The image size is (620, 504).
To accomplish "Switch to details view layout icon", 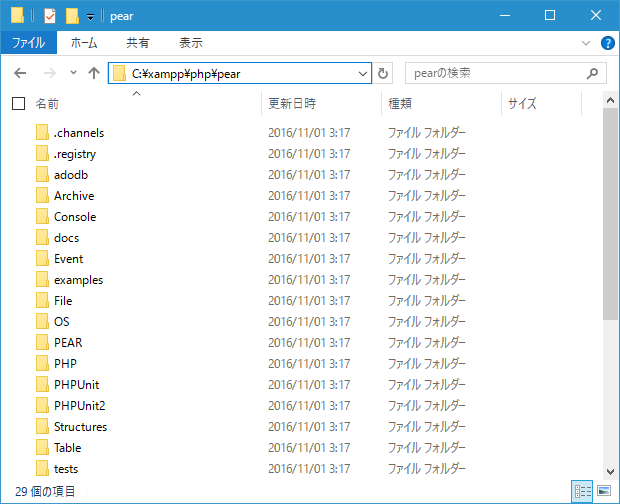I will tap(582, 491).
